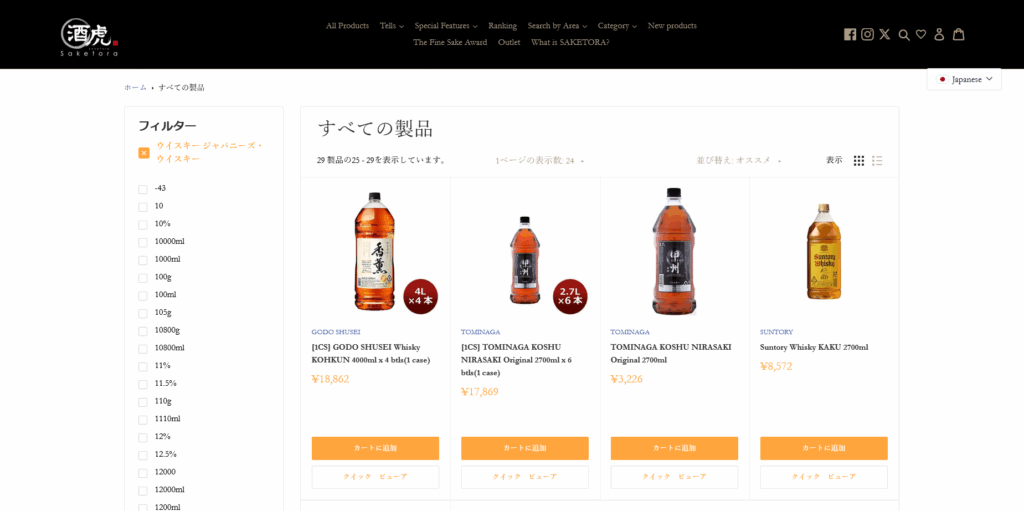Open the shopping cart icon
Viewport: 1024px width, 511px height.
[958, 34]
